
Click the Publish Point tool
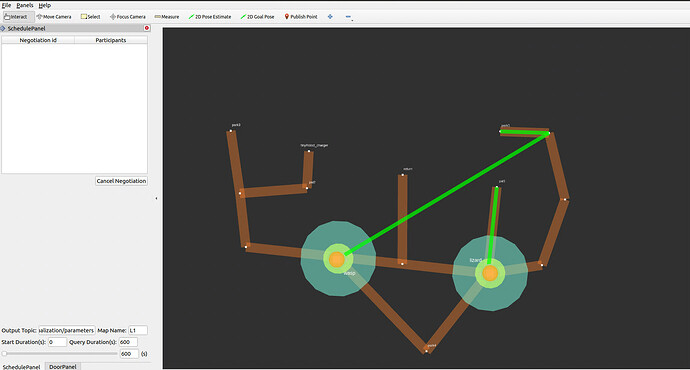[x=301, y=17]
